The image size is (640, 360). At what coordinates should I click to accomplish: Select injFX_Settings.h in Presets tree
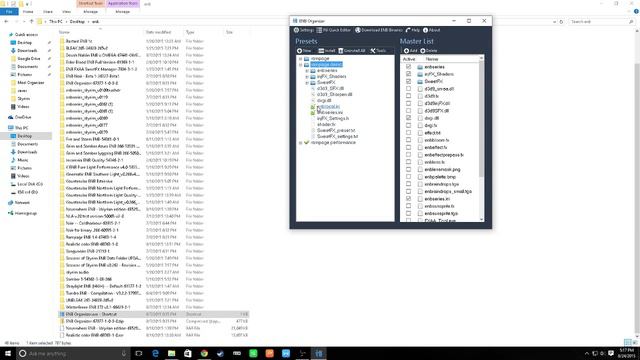click(x=333, y=118)
